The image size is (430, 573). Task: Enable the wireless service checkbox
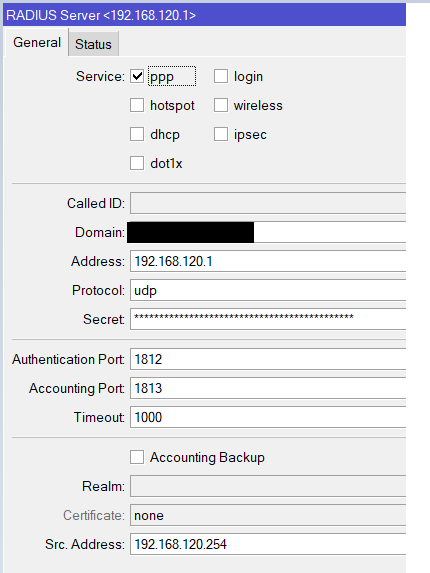coord(221,105)
